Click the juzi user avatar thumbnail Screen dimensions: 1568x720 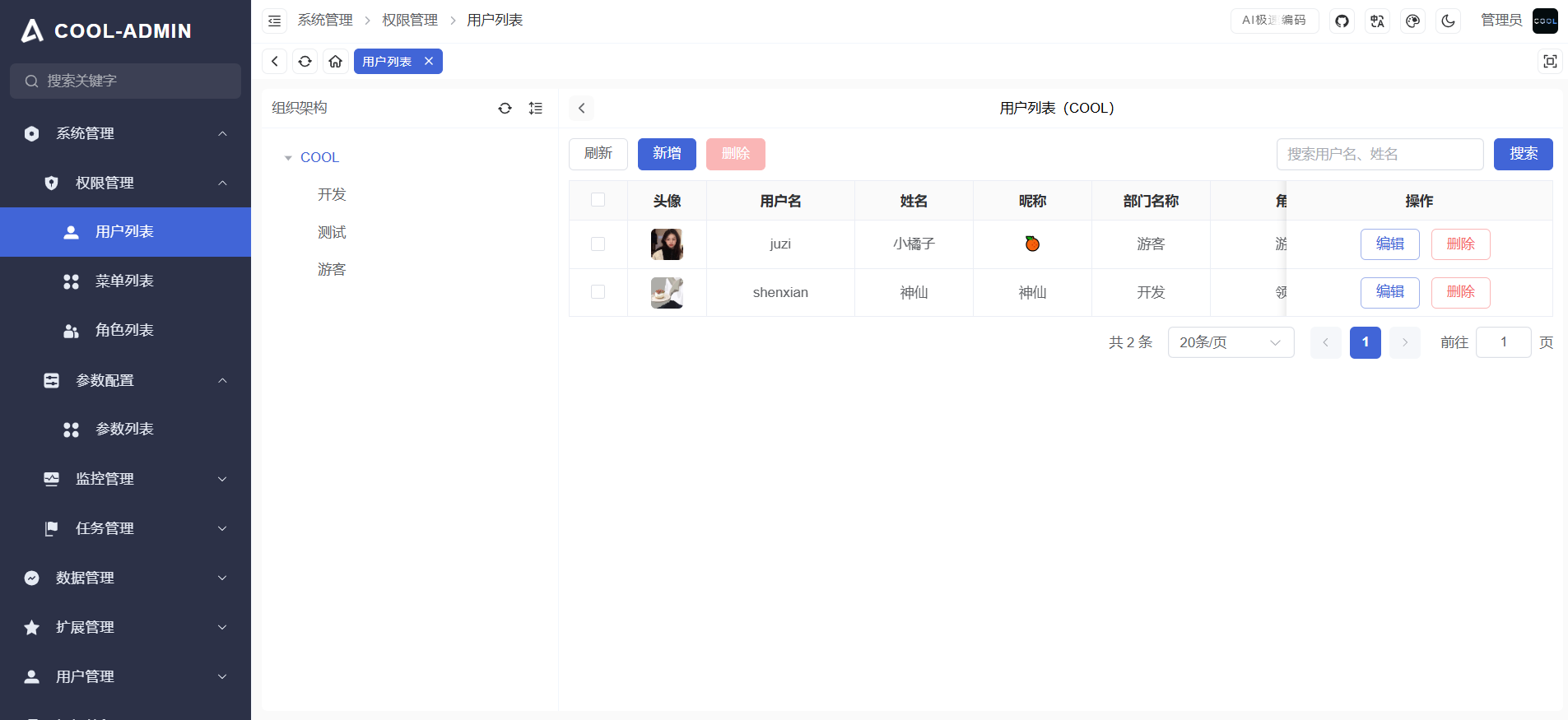coord(667,244)
